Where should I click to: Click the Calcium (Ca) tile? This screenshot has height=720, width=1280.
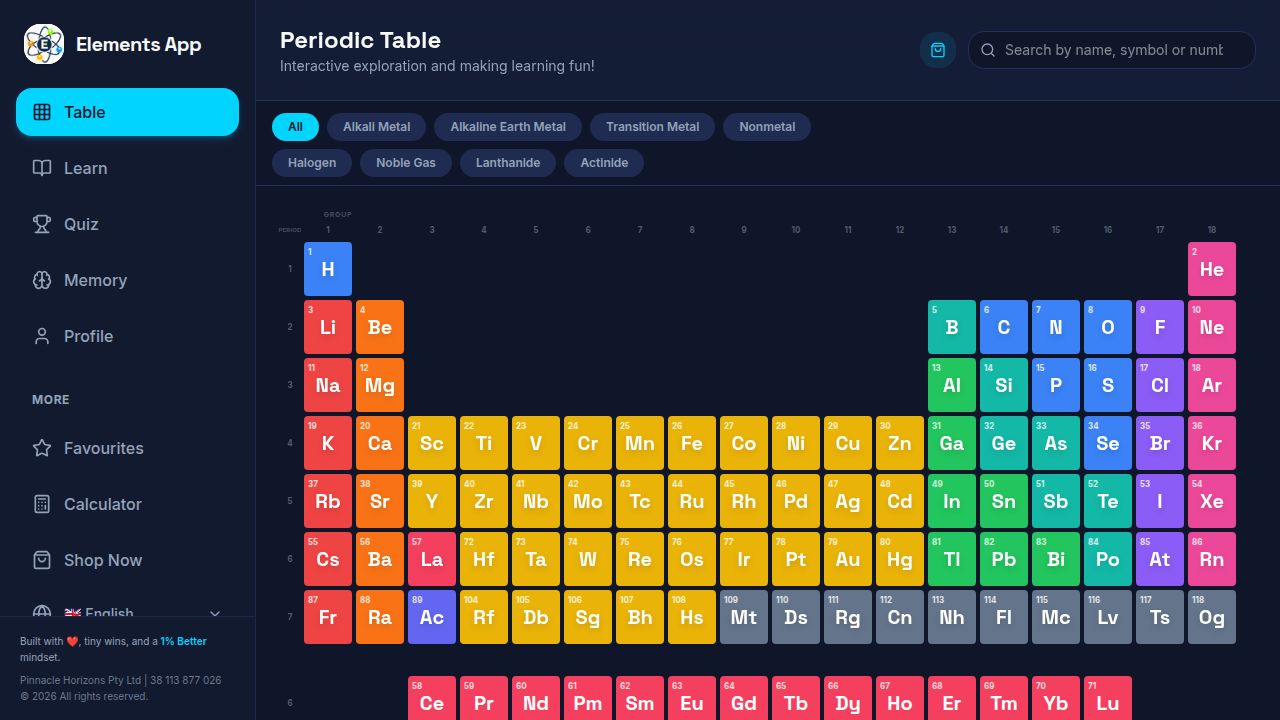coord(380,443)
